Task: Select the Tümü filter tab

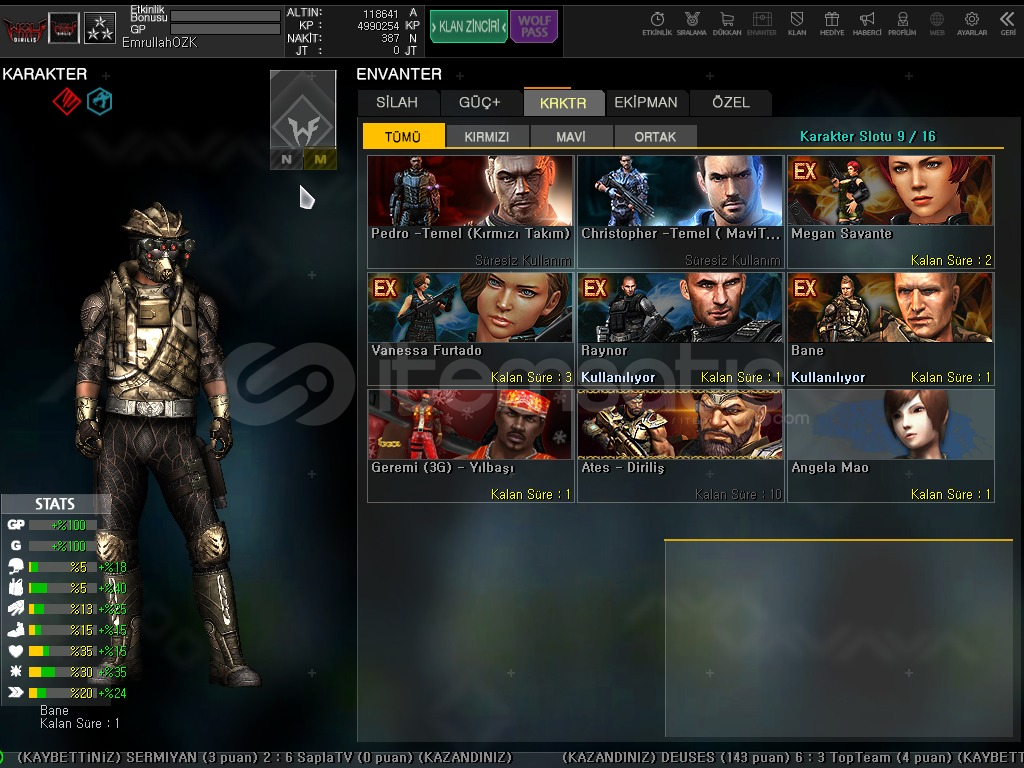Action: pos(403,136)
